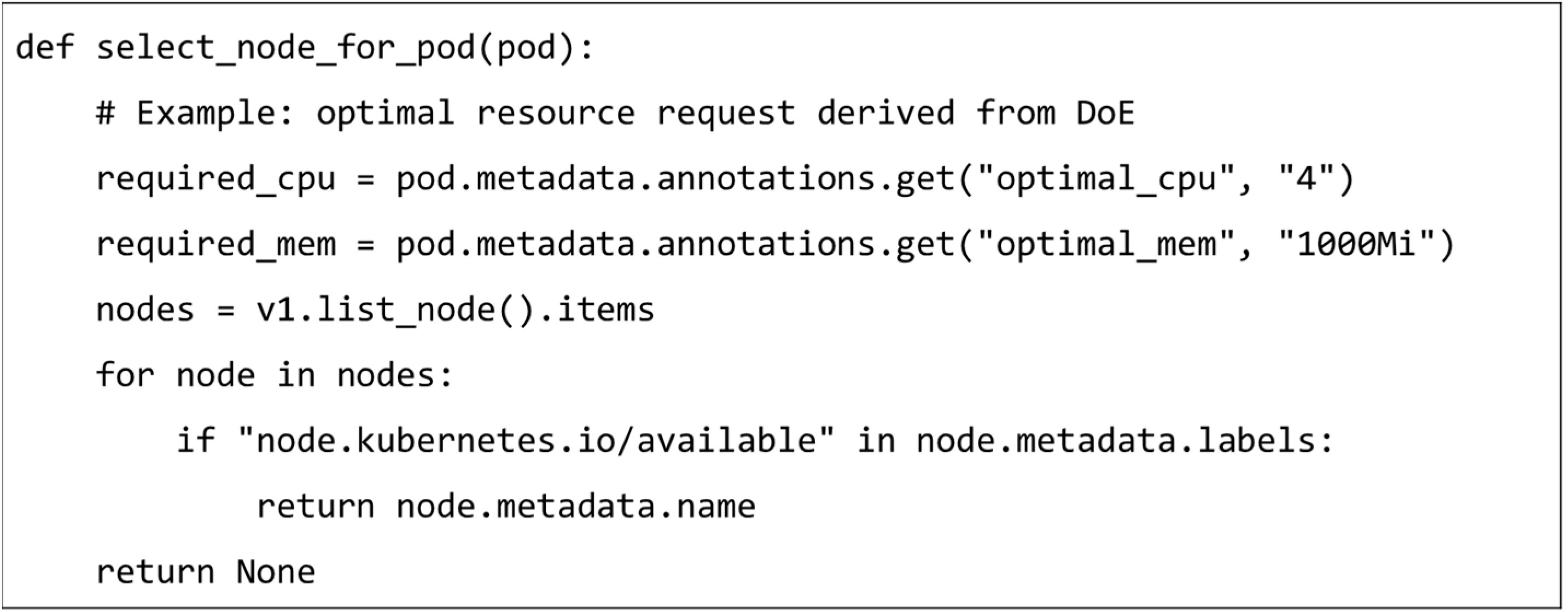Click the "optimal_cpu" string
The image size is (1568, 612).
pos(1106,179)
